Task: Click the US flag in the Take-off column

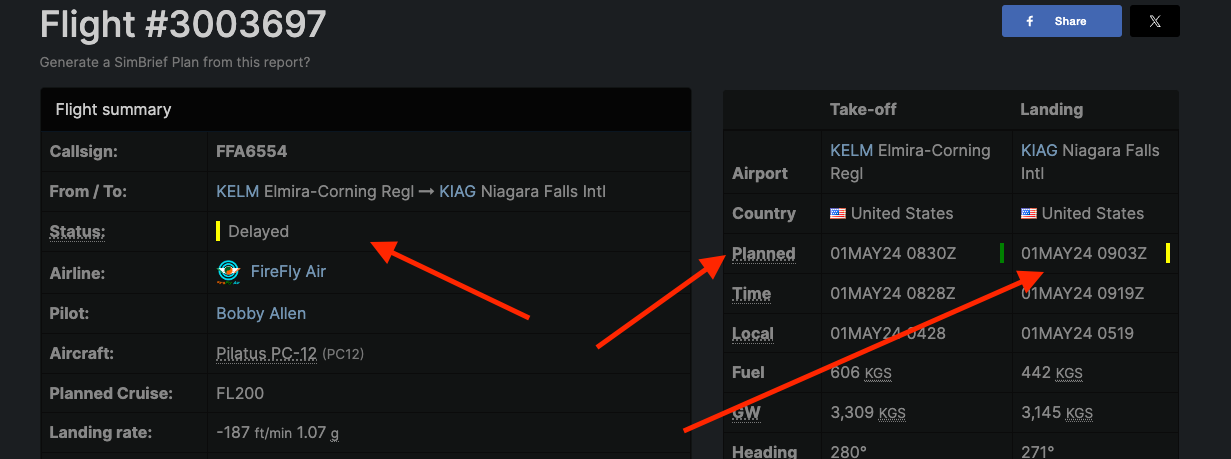Action: (x=838, y=213)
